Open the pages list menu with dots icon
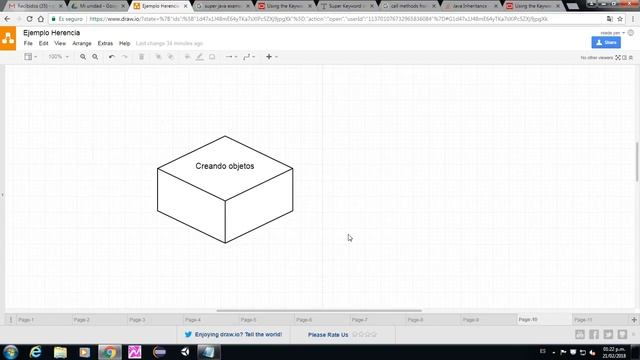 (11, 320)
